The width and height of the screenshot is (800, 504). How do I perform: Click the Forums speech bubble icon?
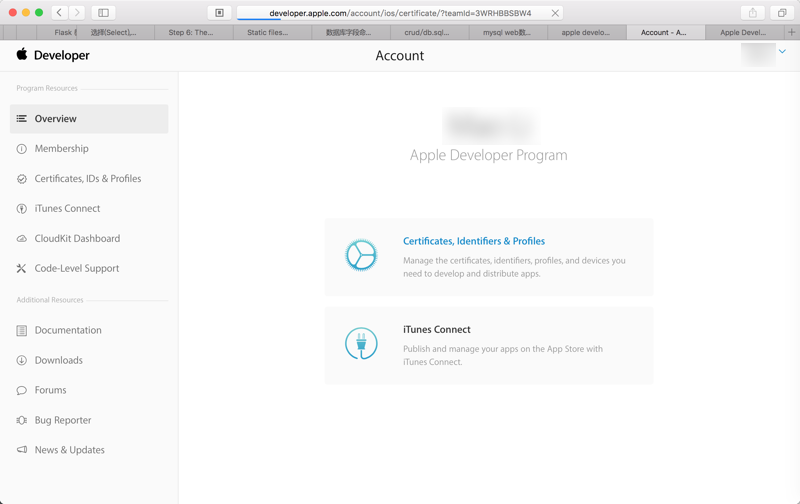pos(21,390)
